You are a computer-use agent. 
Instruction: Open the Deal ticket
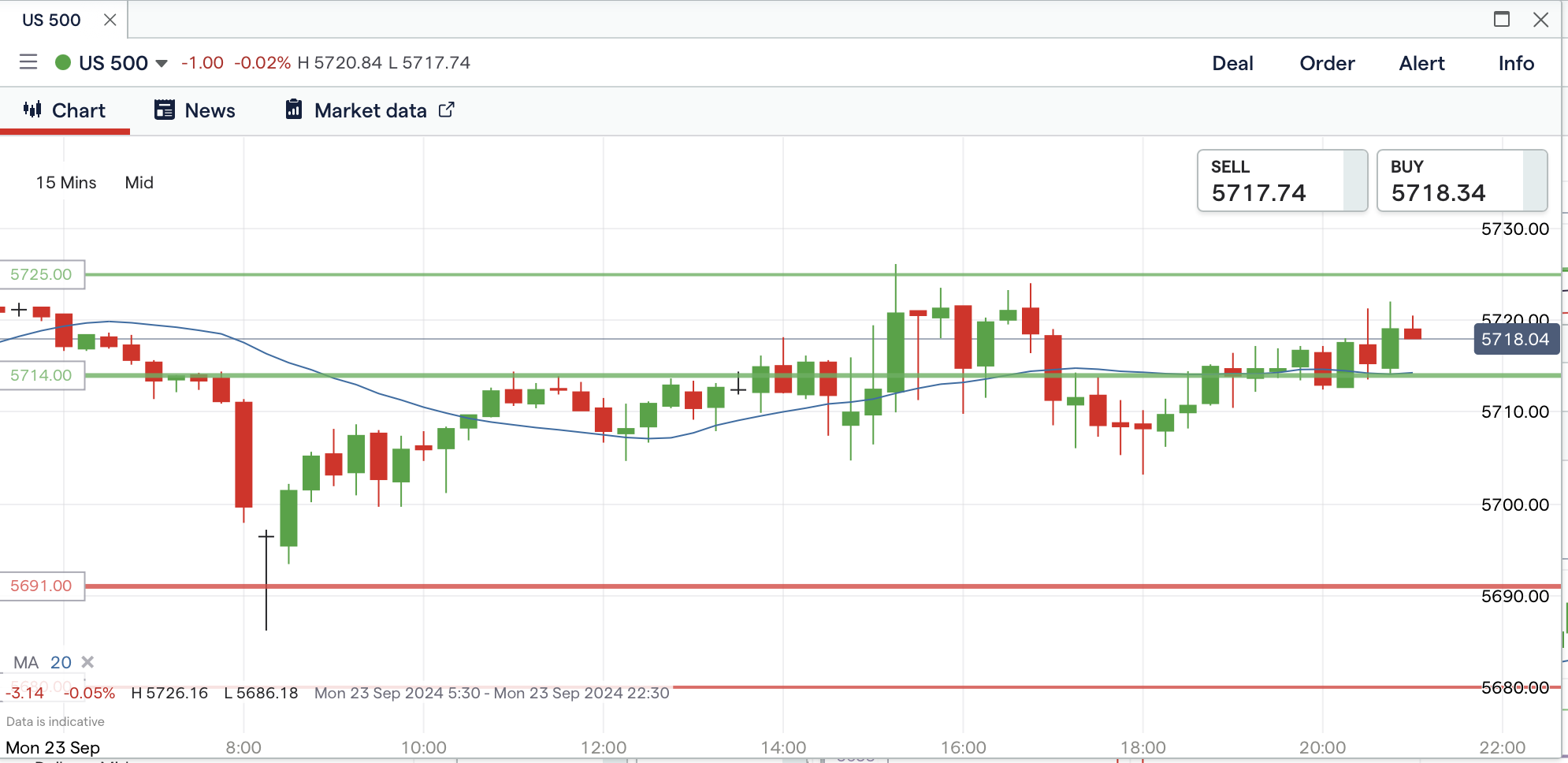pos(1232,63)
